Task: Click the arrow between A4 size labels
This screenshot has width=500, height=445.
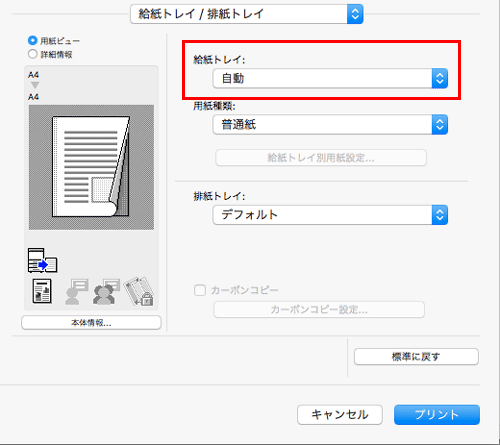Action: (35, 85)
